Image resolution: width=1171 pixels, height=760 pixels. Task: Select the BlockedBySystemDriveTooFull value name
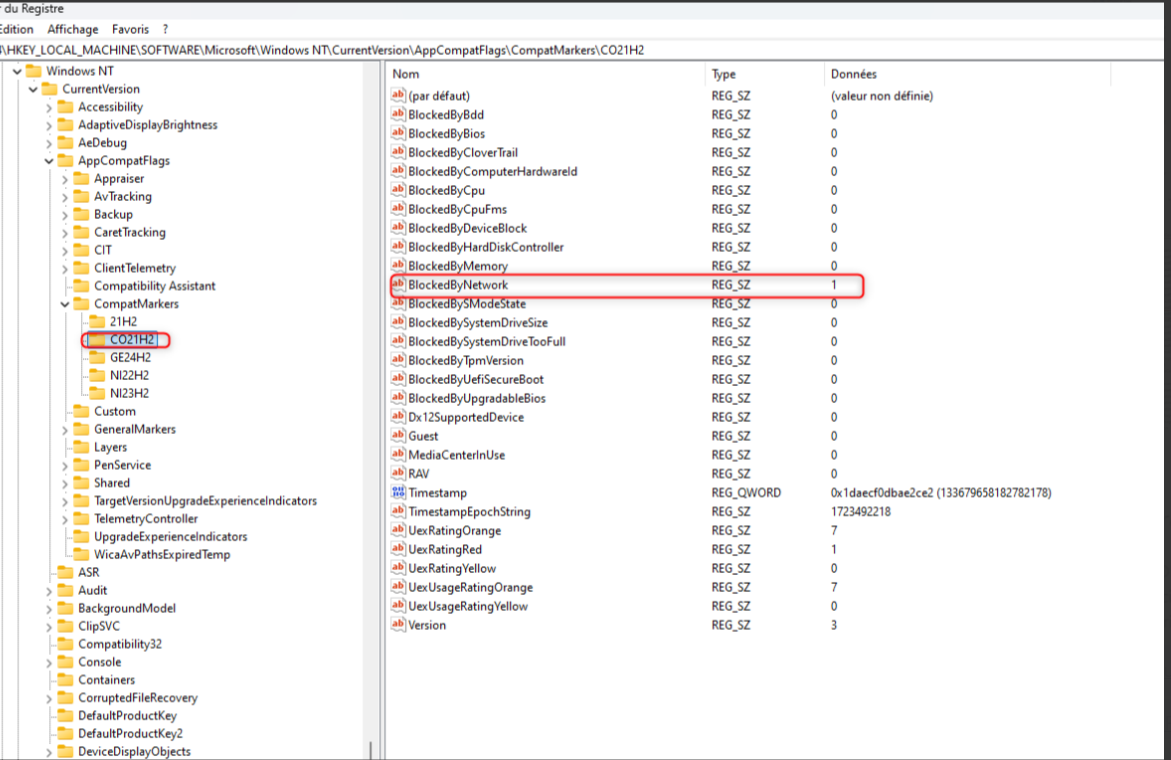click(486, 341)
